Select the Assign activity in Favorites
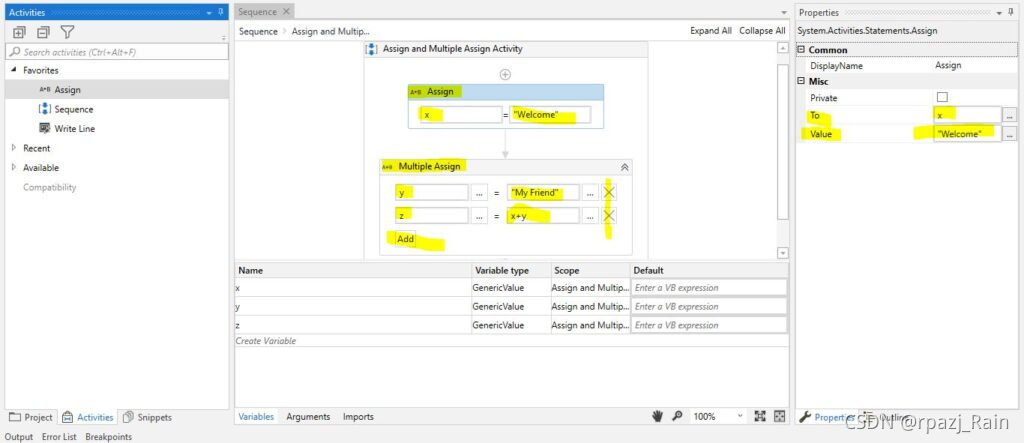 [67, 90]
